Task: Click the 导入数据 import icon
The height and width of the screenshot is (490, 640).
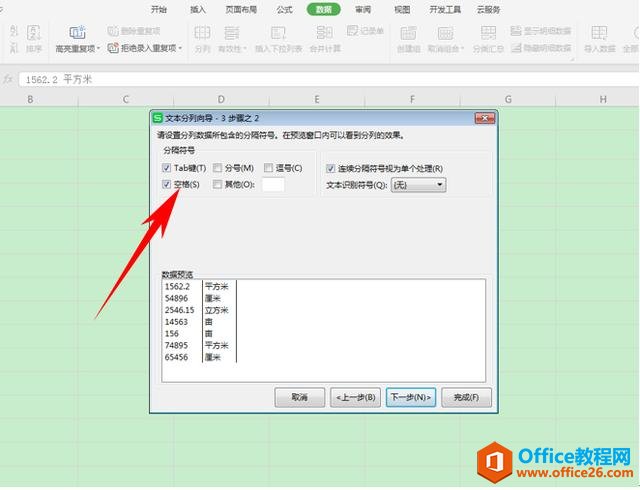Action: (x=599, y=33)
